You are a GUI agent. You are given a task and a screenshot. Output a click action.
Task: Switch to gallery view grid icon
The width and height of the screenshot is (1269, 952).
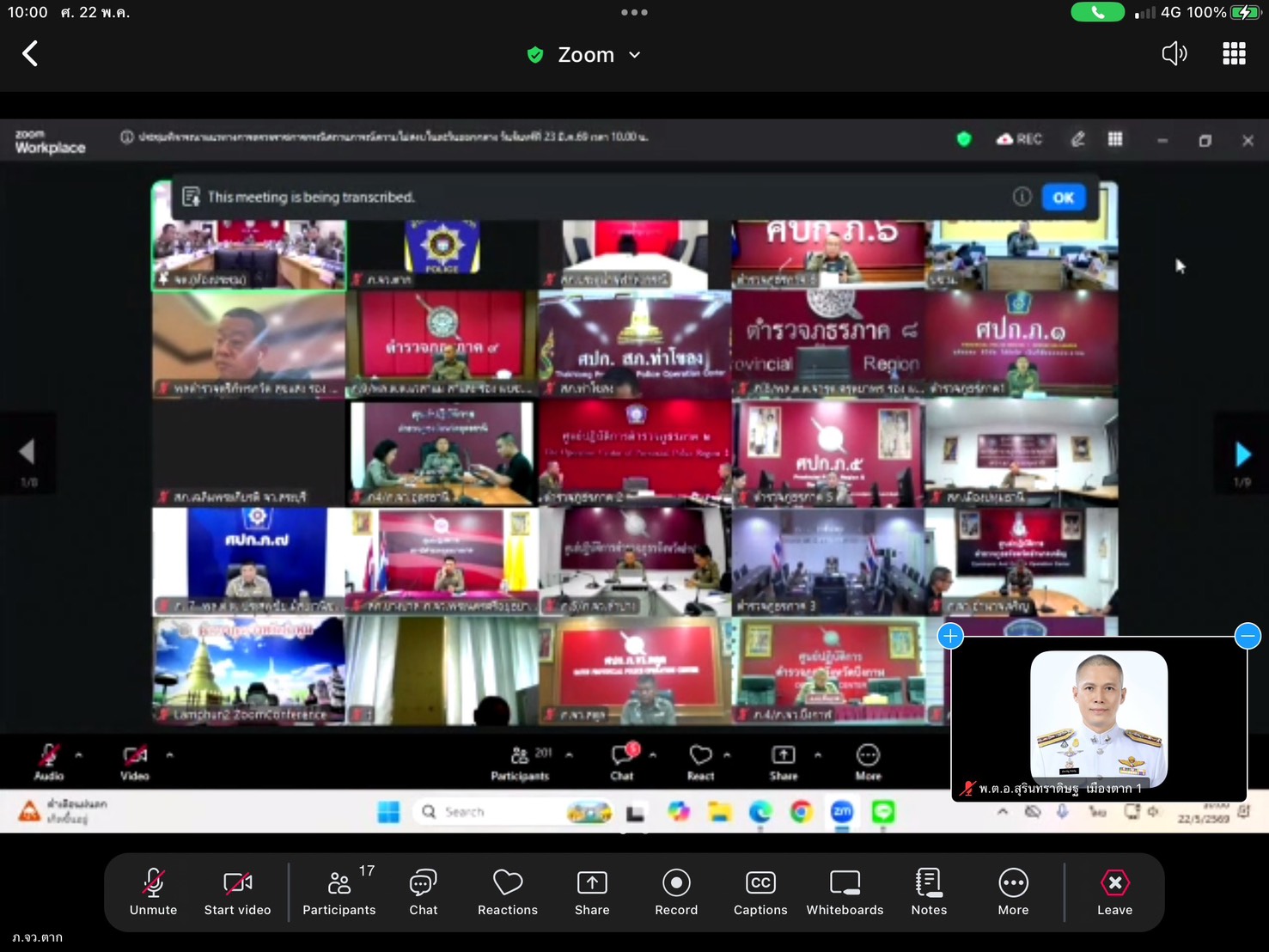point(1234,54)
